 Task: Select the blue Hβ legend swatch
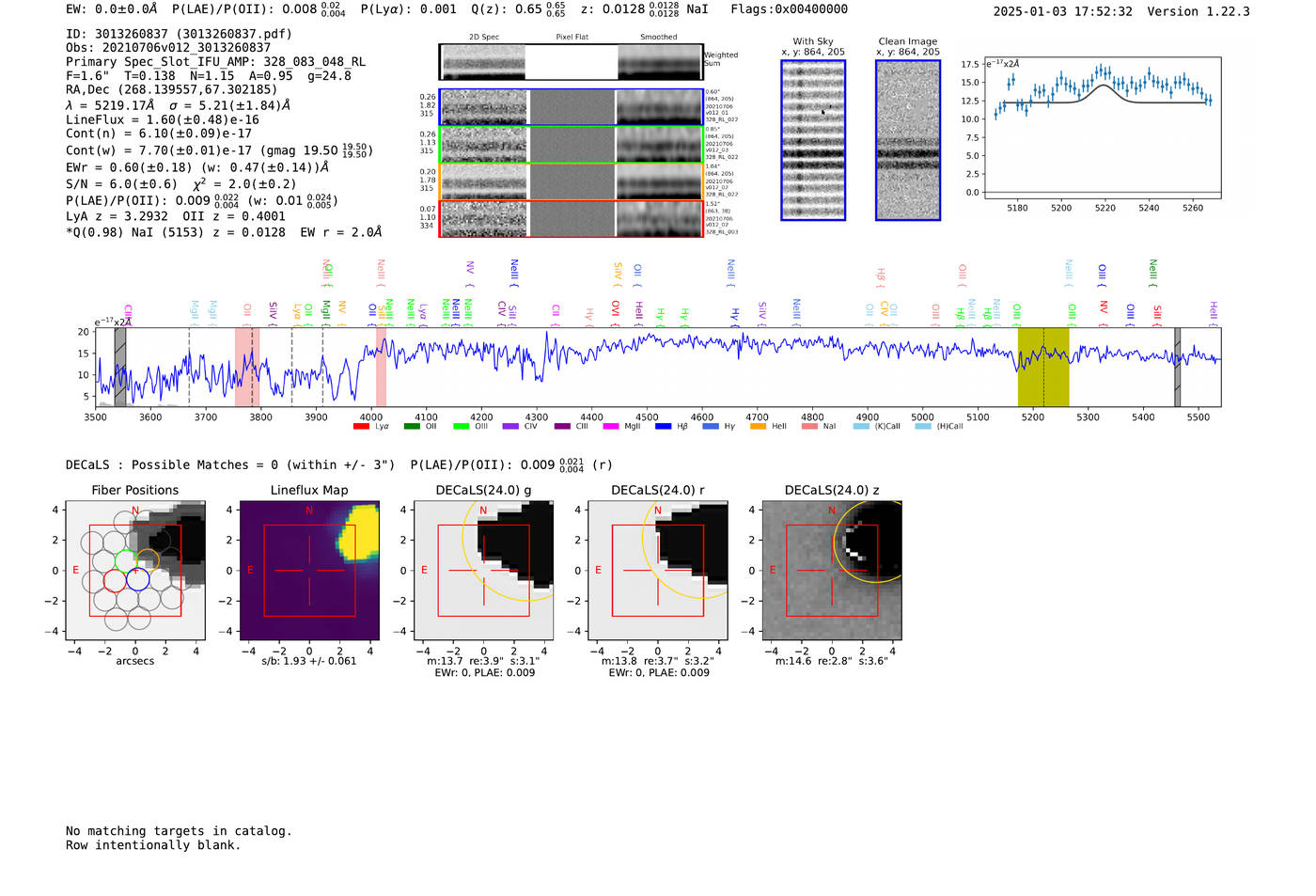(664, 427)
